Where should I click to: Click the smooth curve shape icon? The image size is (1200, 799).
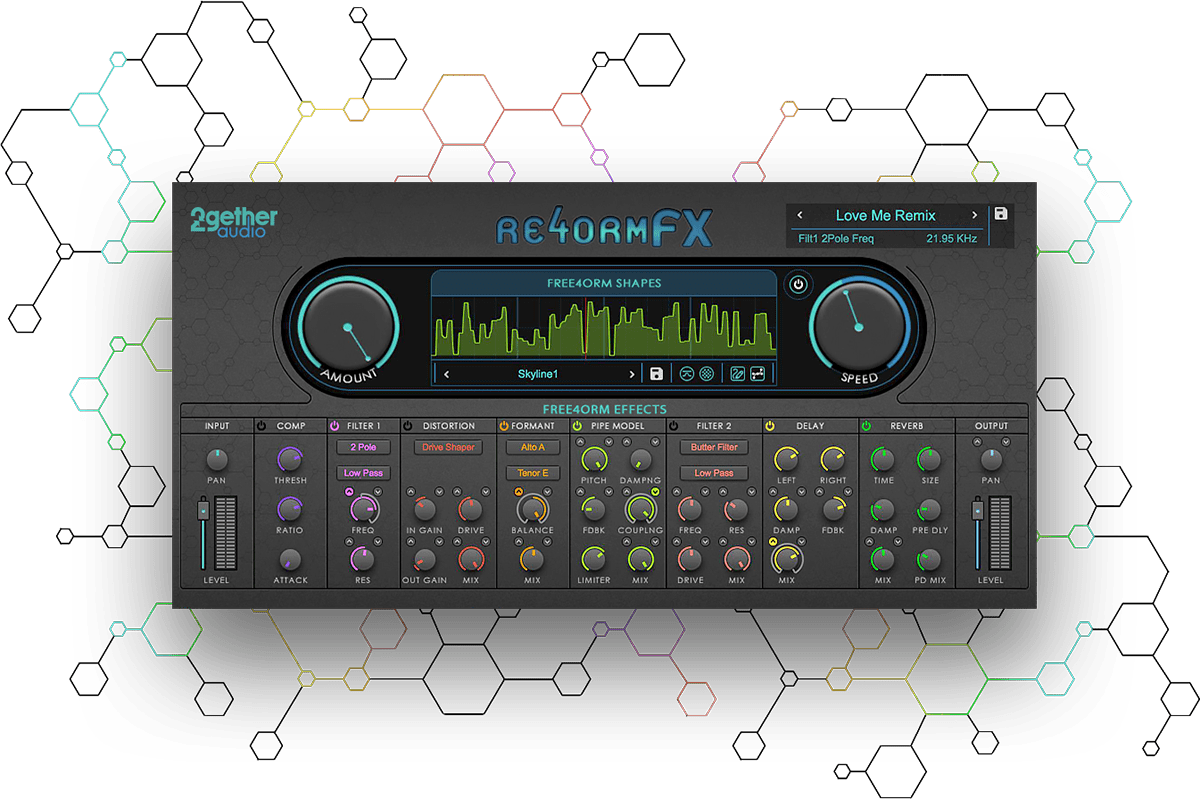point(686,374)
